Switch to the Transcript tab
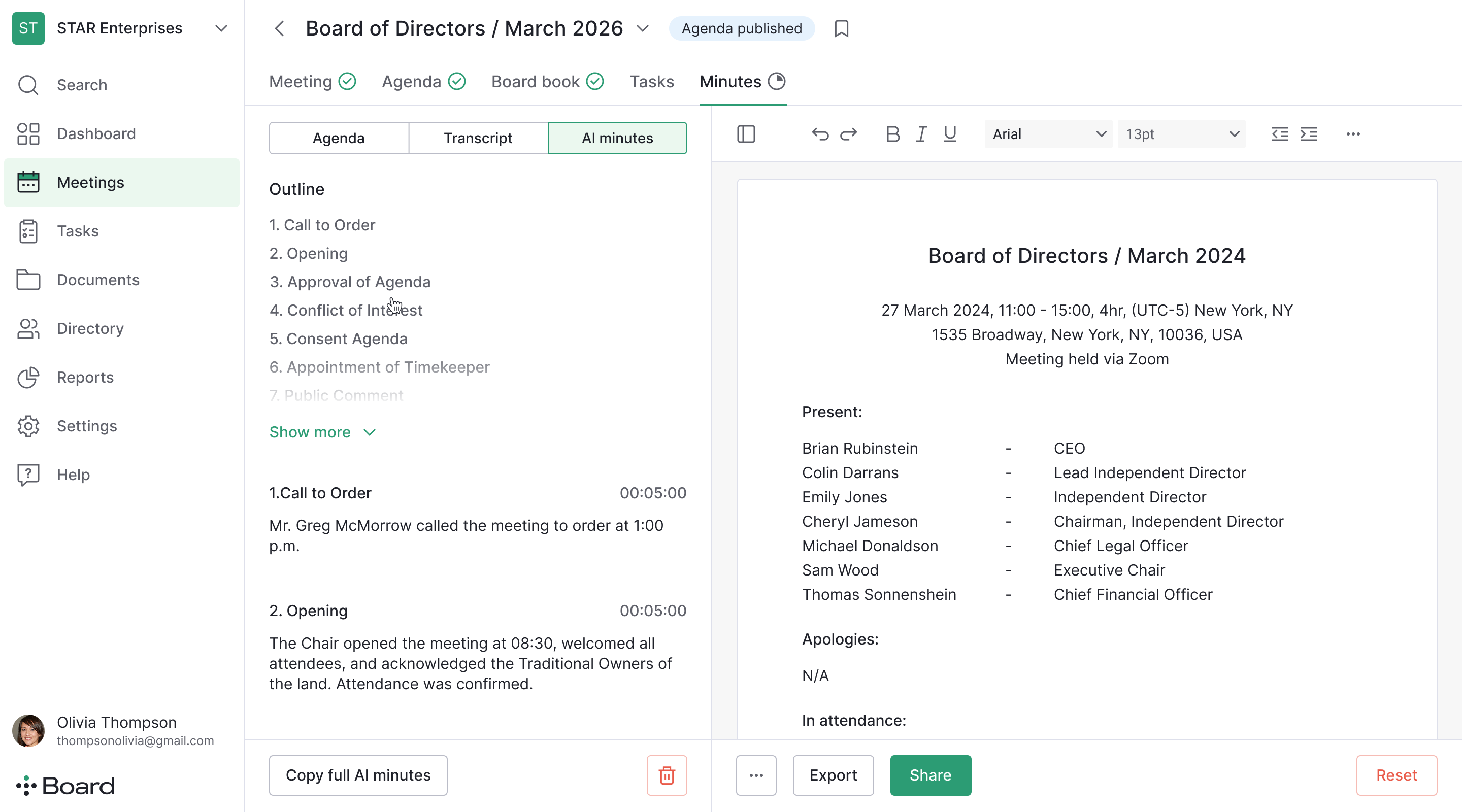 (478, 138)
